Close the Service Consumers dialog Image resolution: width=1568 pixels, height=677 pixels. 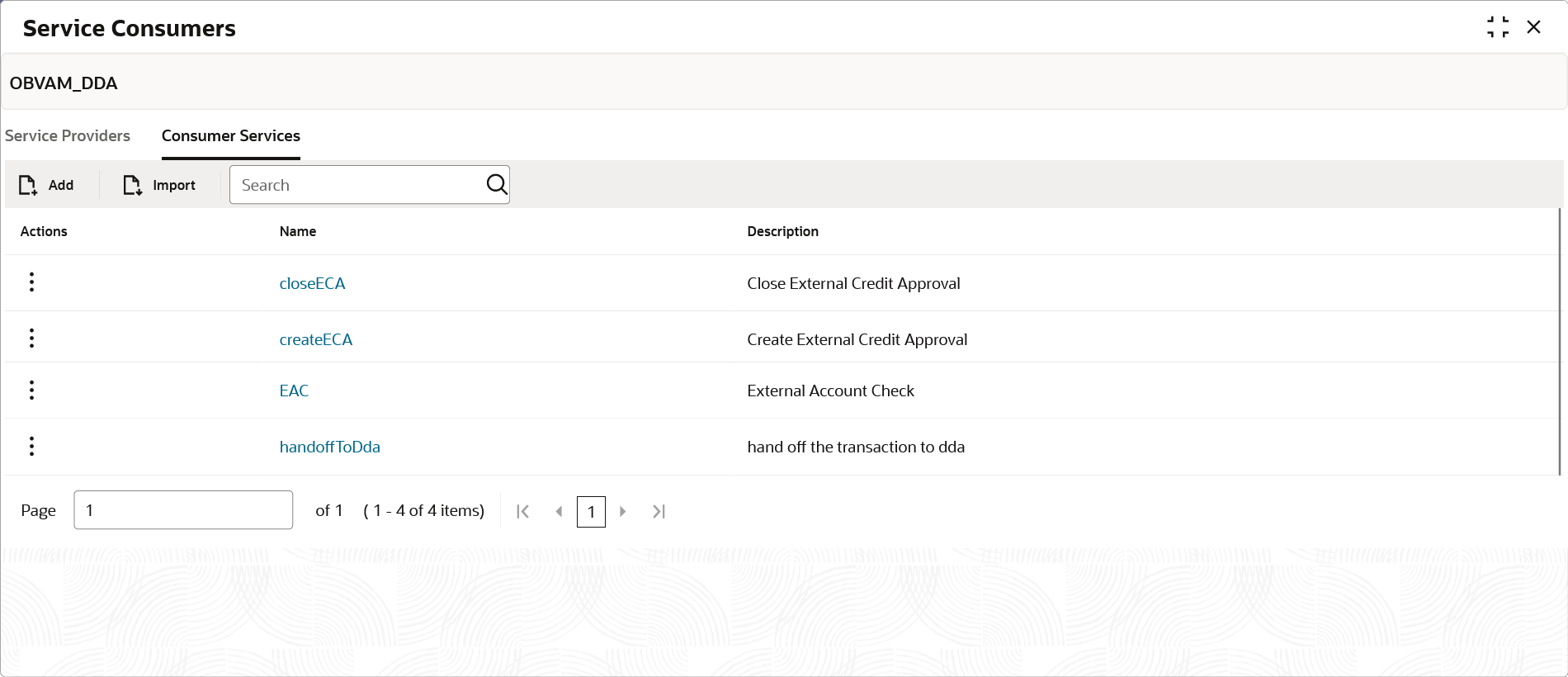click(x=1534, y=27)
